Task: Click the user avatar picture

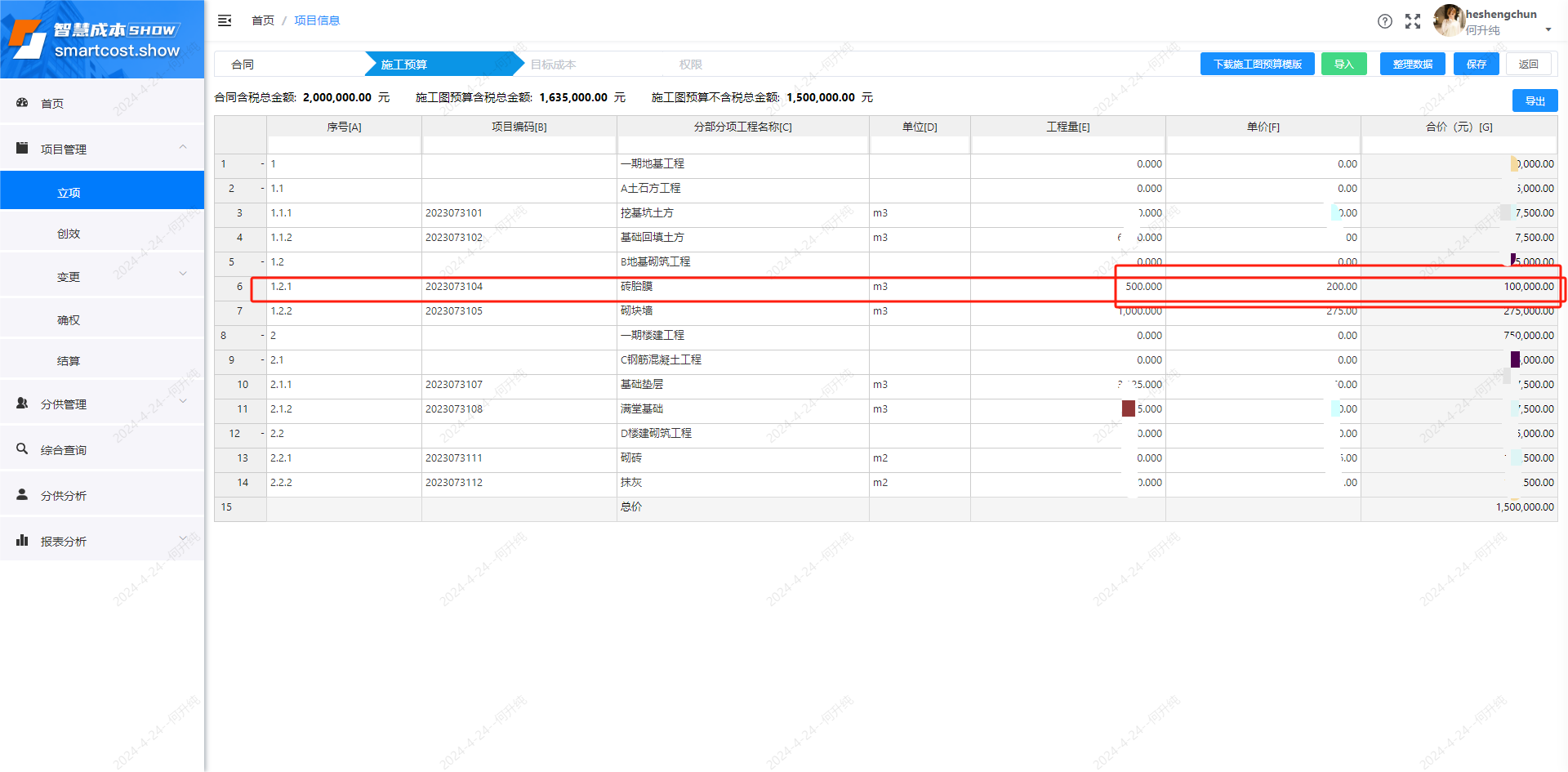Action: tap(1449, 20)
